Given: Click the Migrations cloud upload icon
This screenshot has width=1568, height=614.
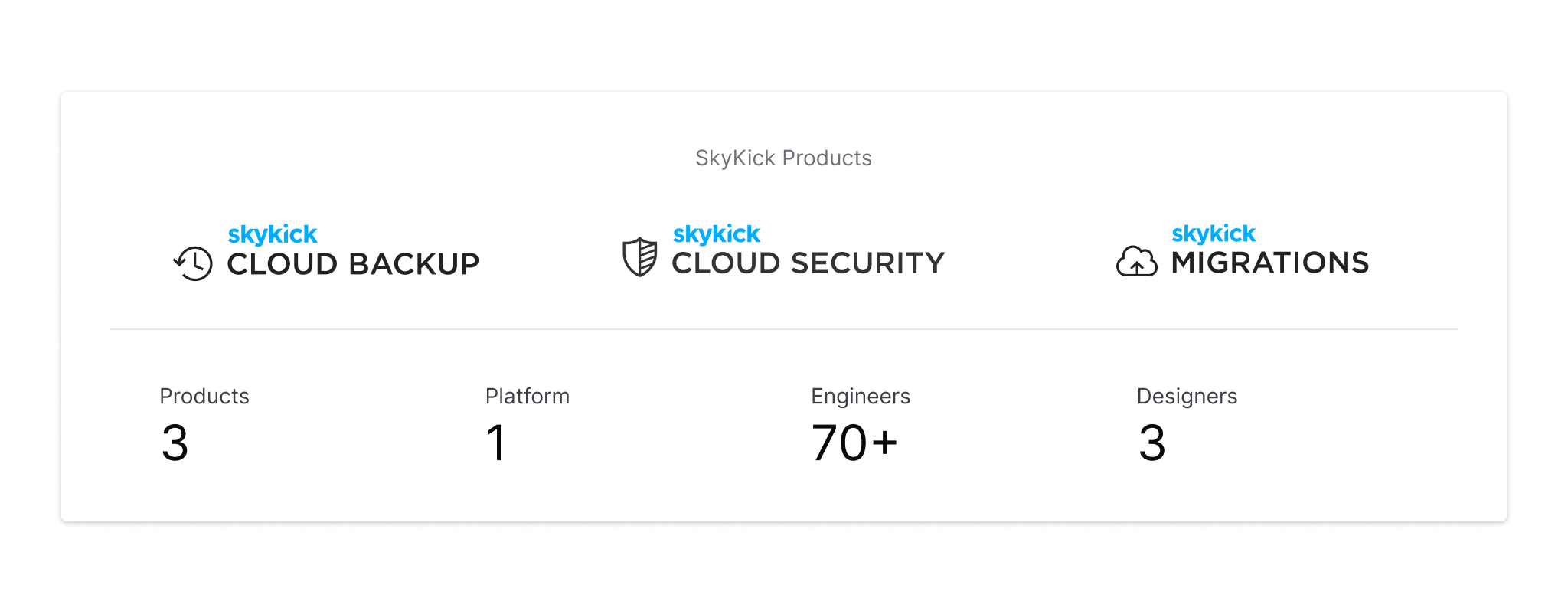Looking at the screenshot, I should [x=1137, y=261].
